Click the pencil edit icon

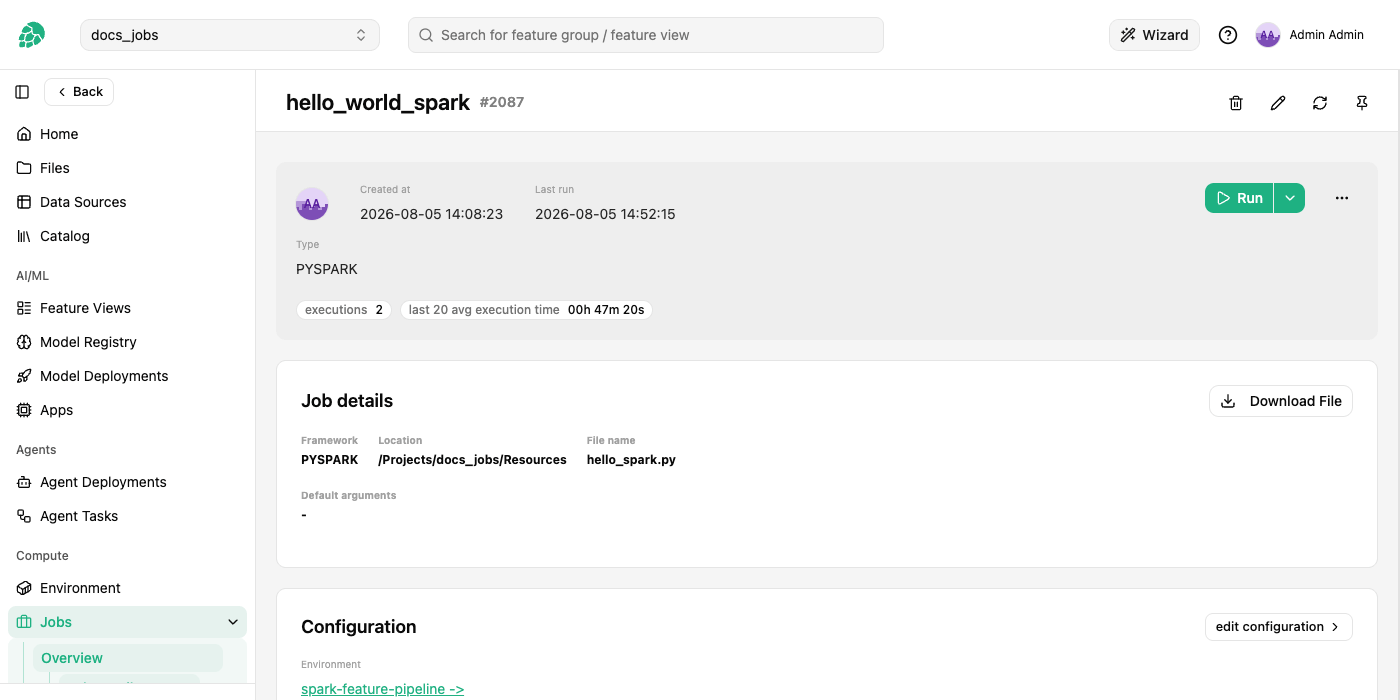(x=1278, y=103)
